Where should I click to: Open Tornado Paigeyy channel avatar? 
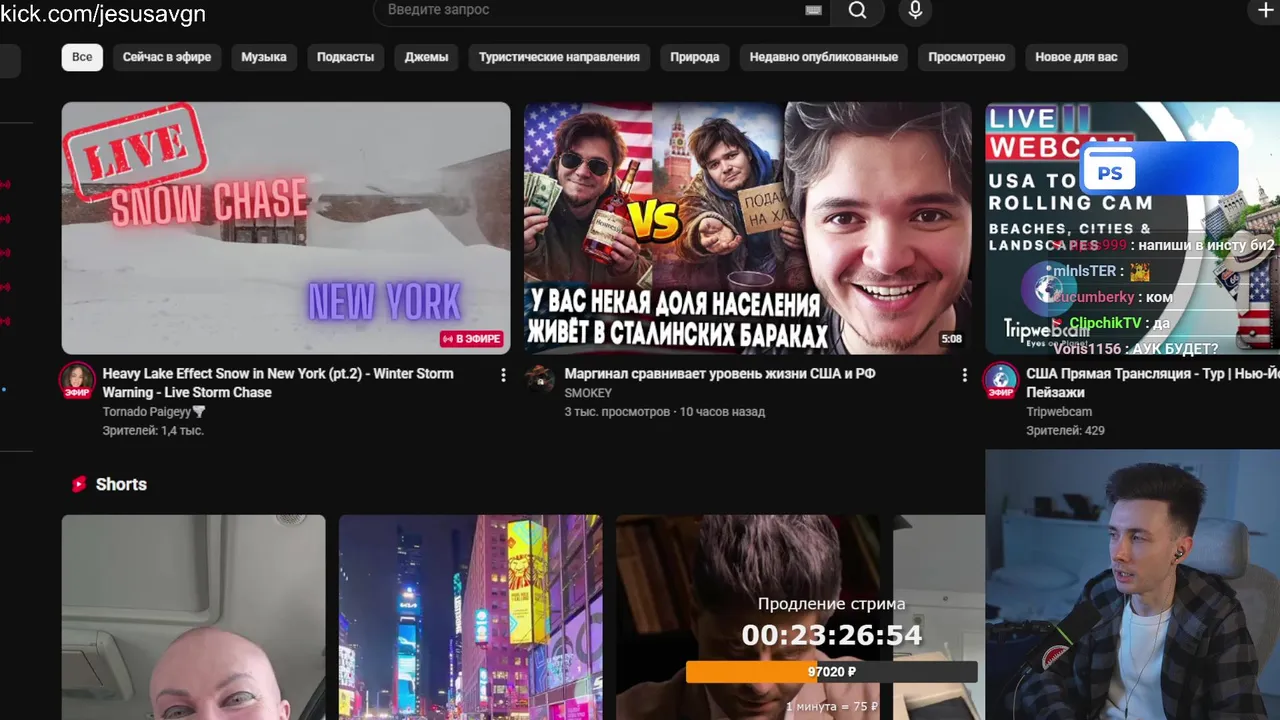(x=77, y=381)
